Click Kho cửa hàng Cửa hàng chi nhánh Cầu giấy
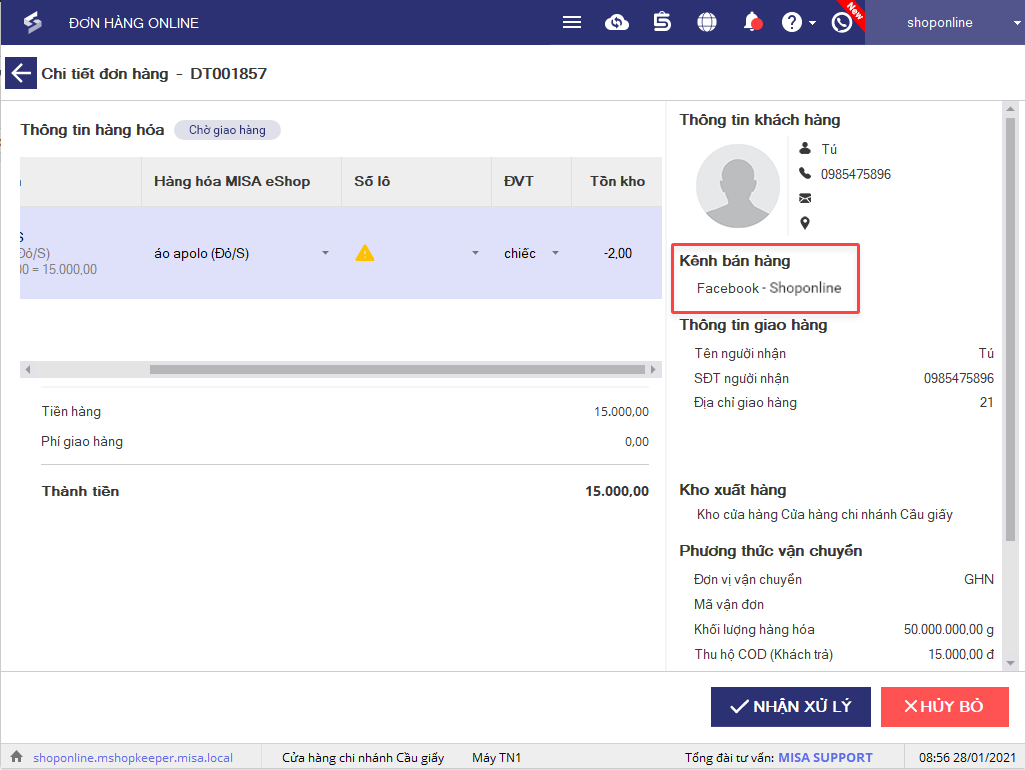The image size is (1025, 770). pos(824,514)
